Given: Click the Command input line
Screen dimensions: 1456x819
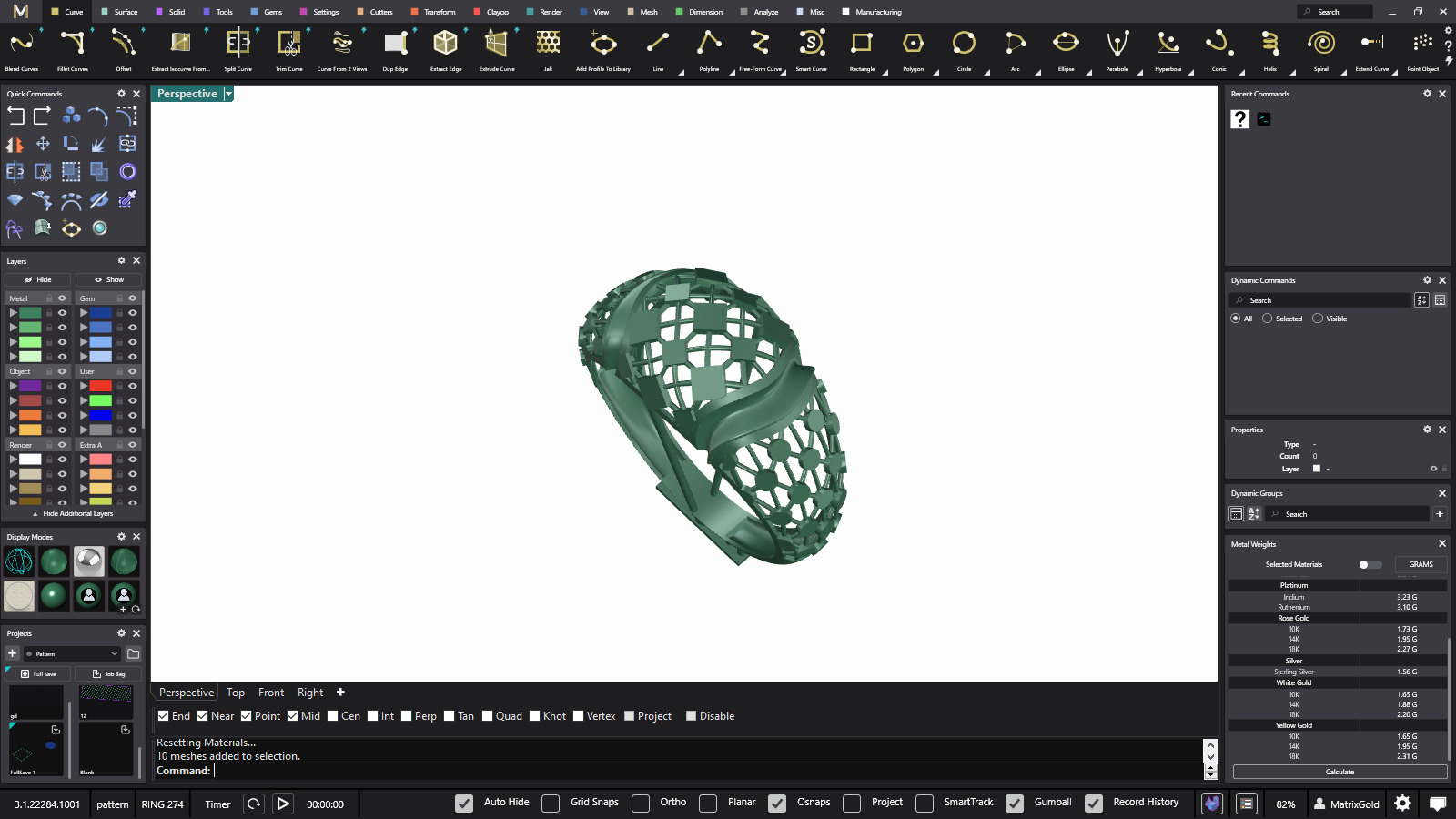Looking at the screenshot, I should (678, 771).
